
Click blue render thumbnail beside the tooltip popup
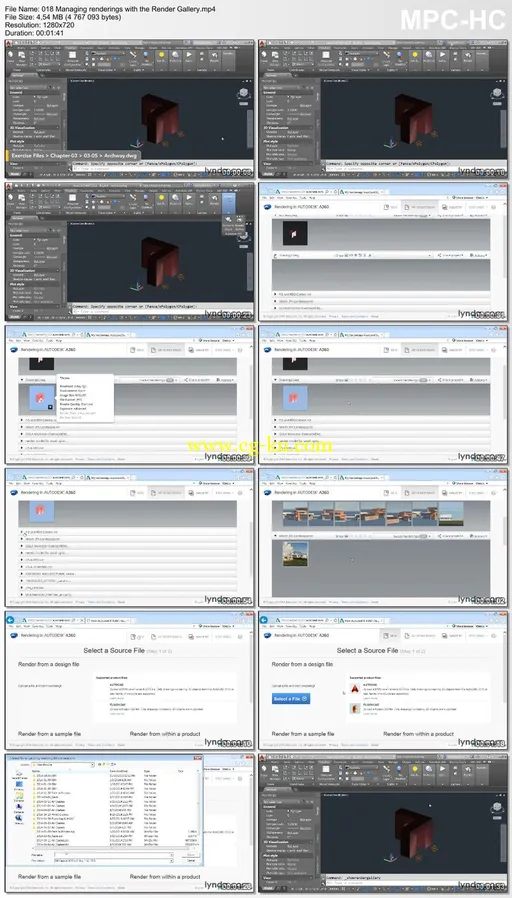(x=42, y=397)
